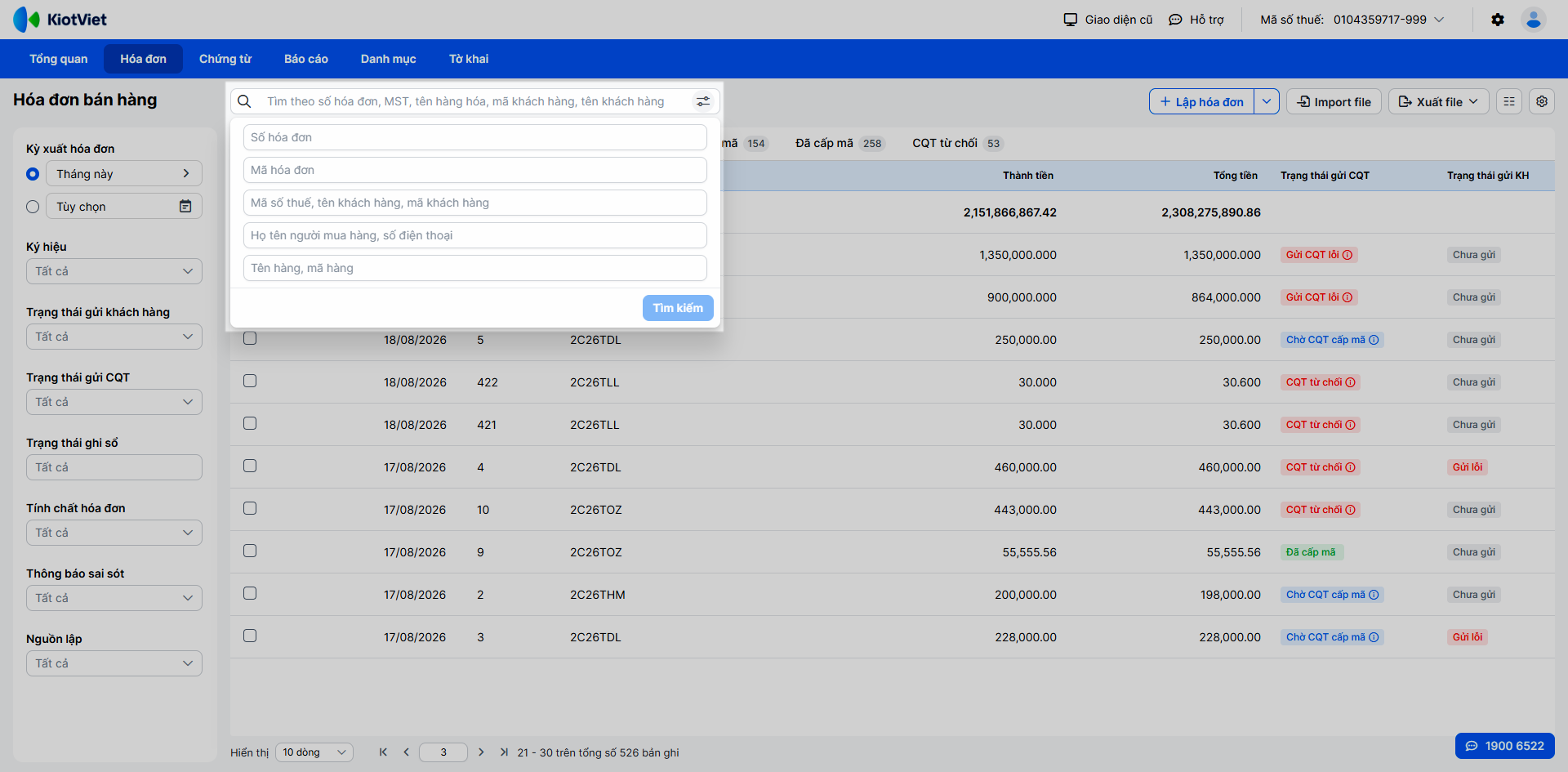Tick checkbox for invoice number 9

point(250,551)
